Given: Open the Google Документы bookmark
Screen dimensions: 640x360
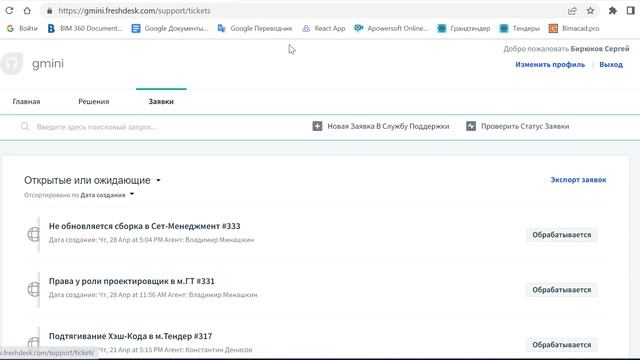Looking at the screenshot, I should coord(170,29).
